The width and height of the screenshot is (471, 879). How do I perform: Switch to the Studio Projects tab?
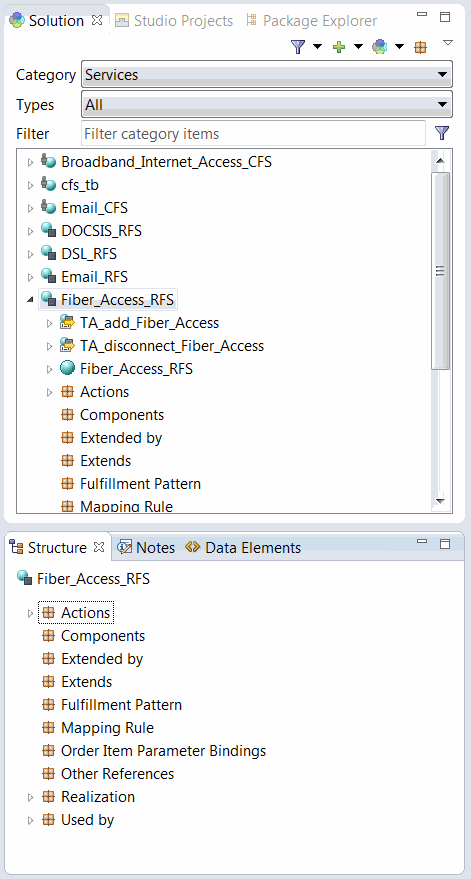pyautogui.click(x=174, y=21)
